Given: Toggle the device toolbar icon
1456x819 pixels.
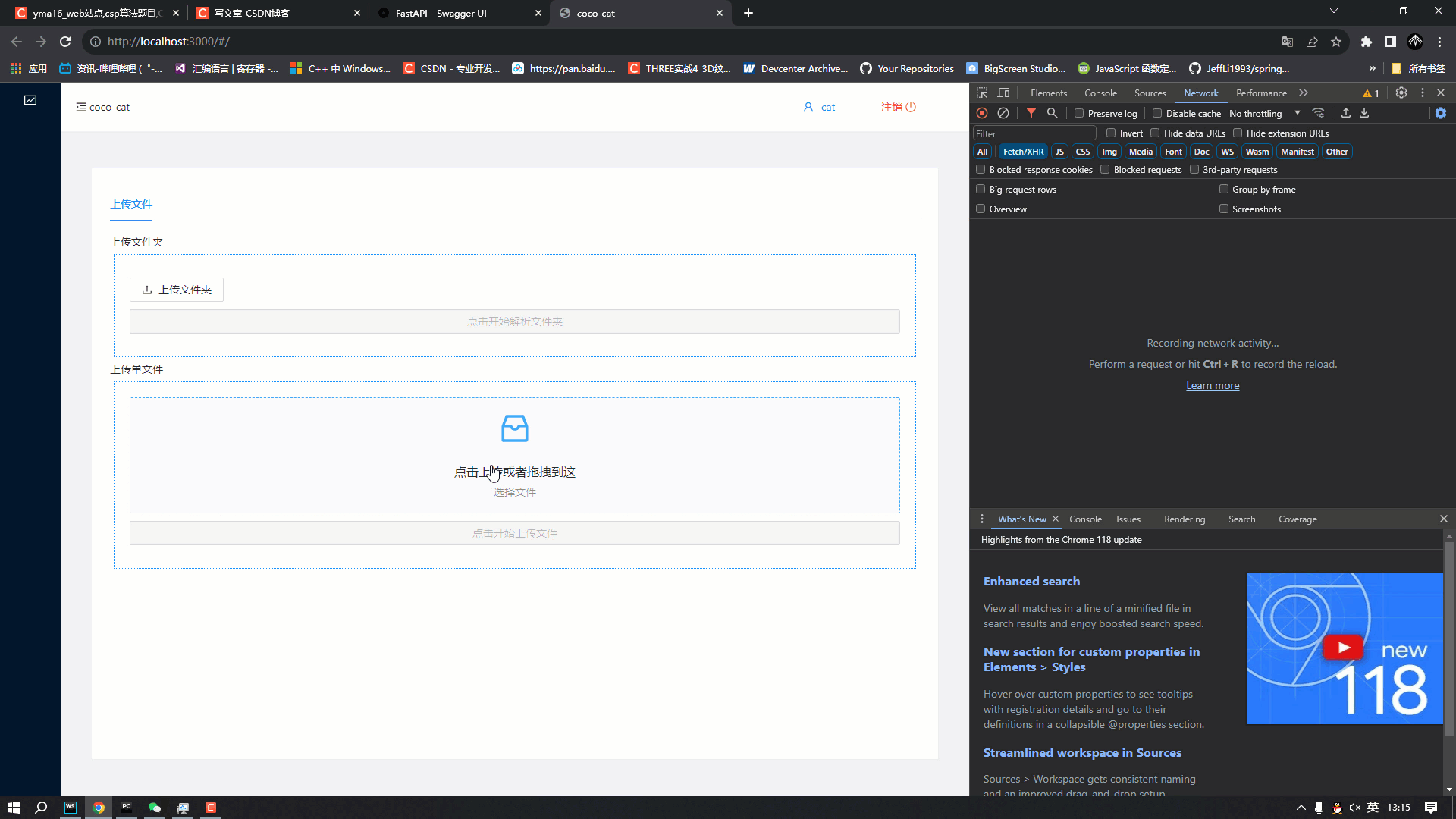Looking at the screenshot, I should point(1003,93).
